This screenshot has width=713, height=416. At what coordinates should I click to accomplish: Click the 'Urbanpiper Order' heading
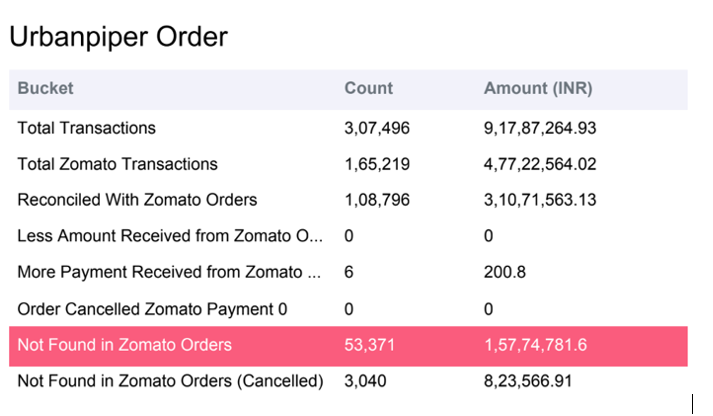pos(118,37)
